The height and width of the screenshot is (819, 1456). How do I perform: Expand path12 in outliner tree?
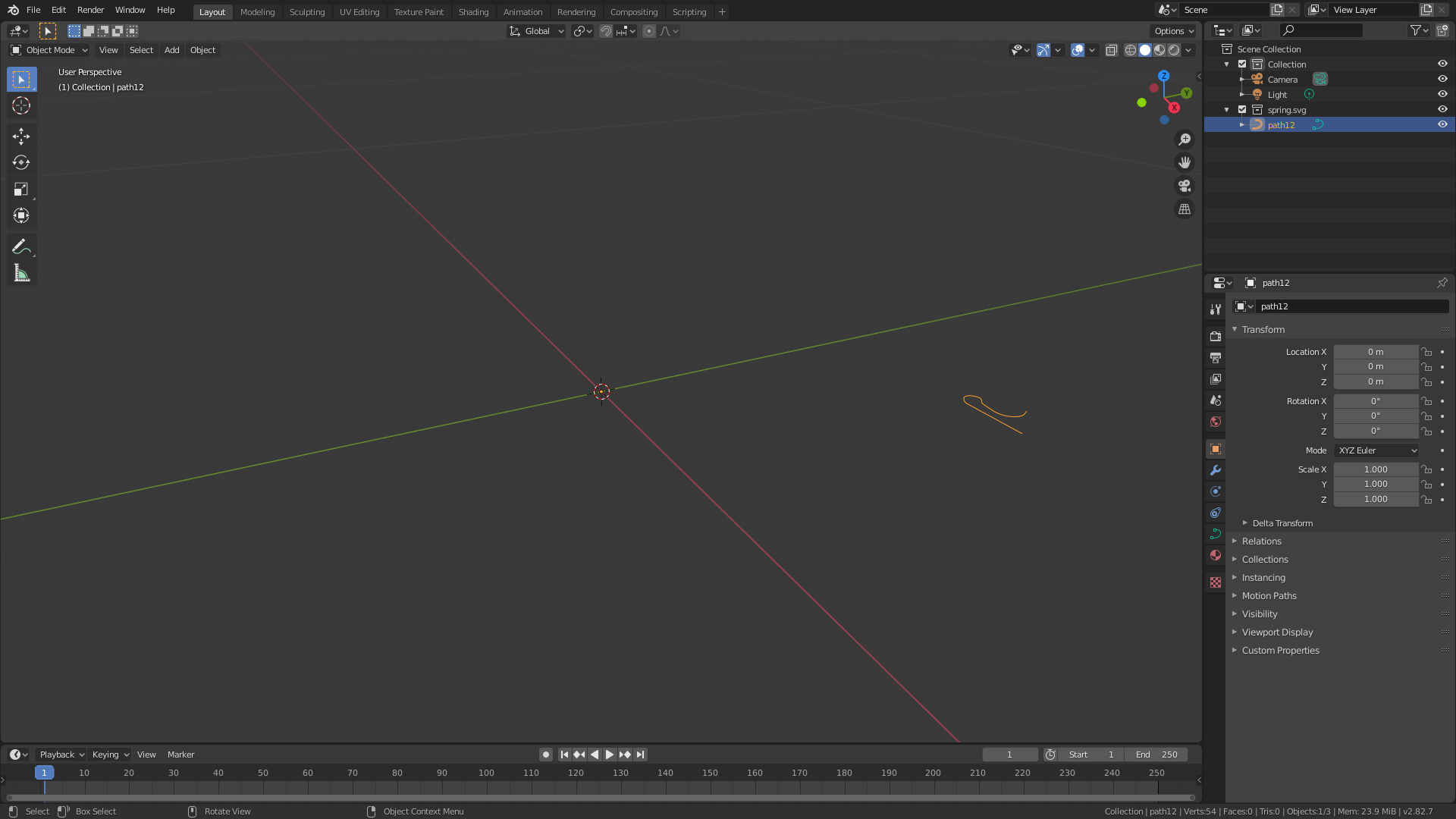click(1242, 124)
